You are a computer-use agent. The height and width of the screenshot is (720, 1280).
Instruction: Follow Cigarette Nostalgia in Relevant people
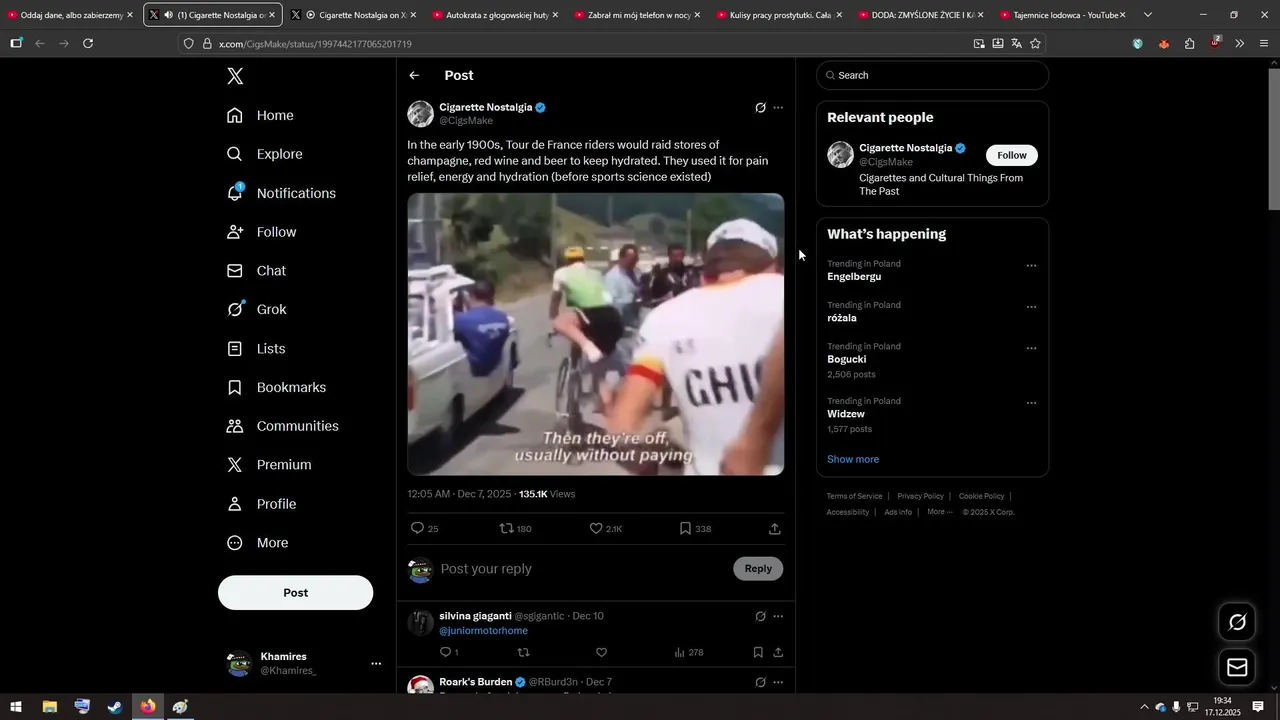(1012, 155)
